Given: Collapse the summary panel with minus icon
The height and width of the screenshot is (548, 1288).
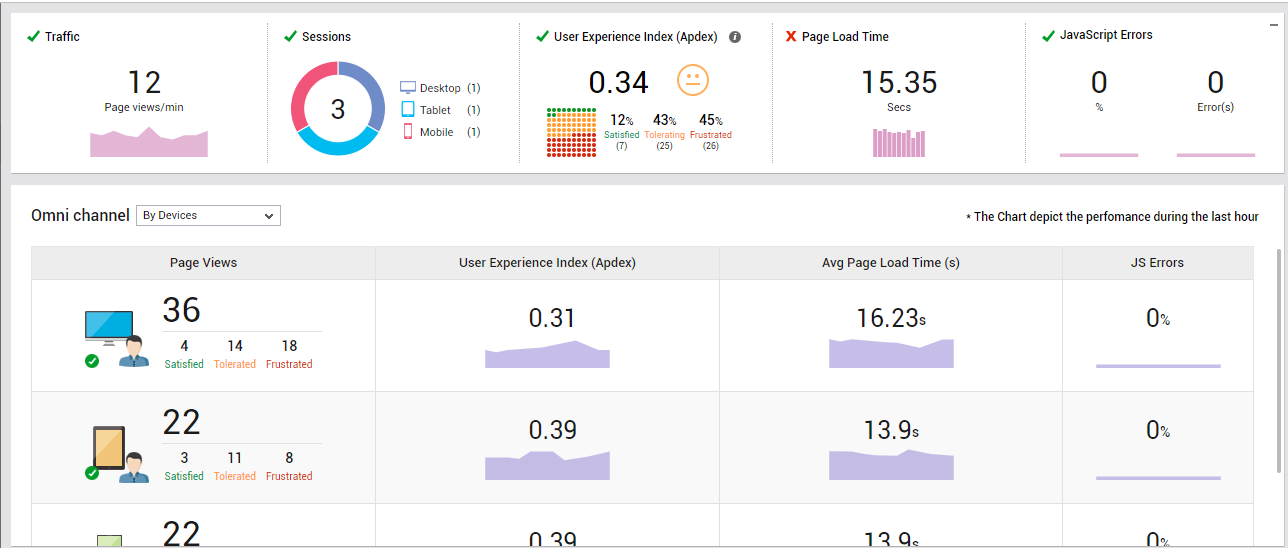Looking at the screenshot, I should 1273,26.
